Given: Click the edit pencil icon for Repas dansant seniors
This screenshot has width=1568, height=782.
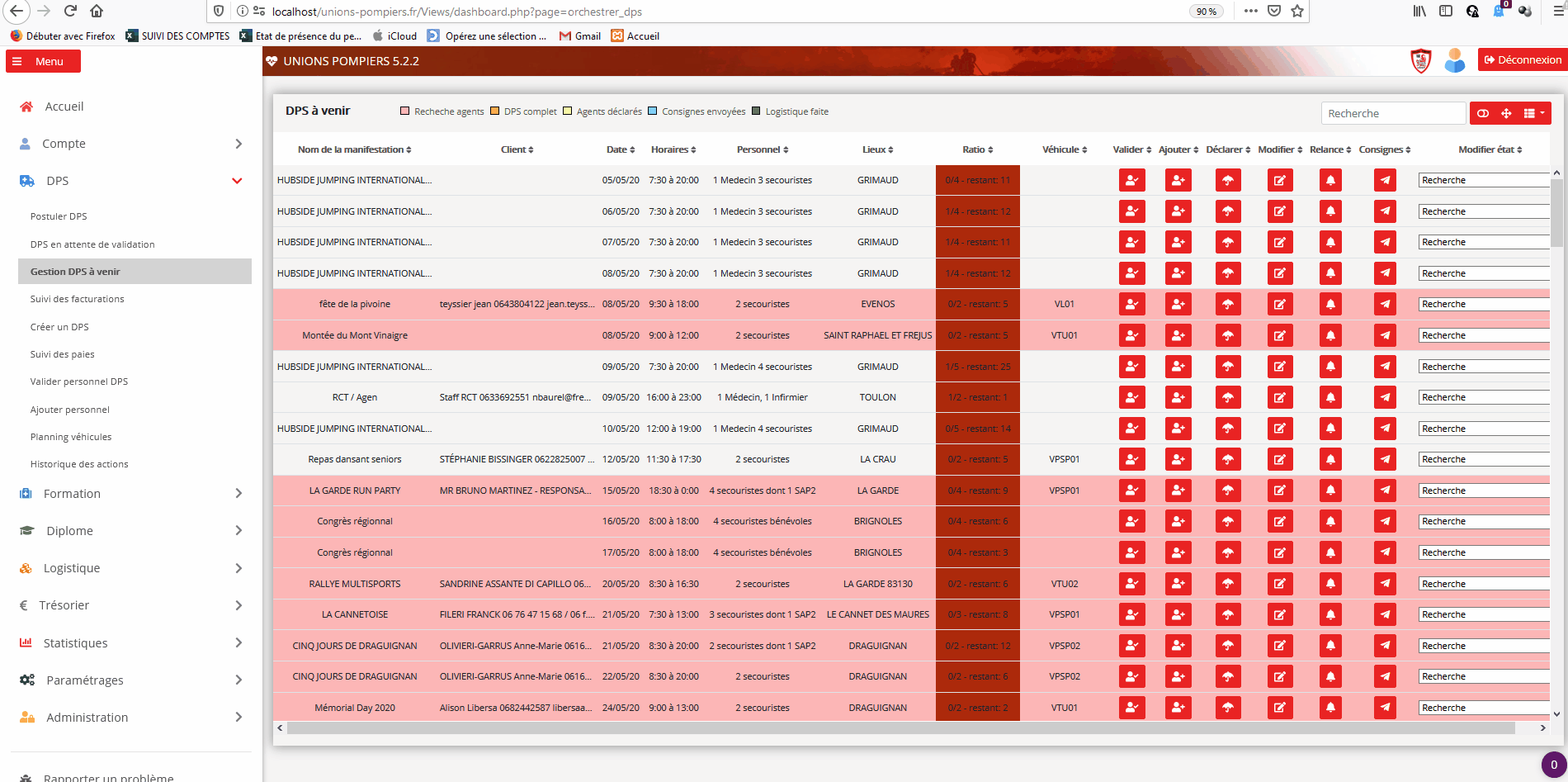Looking at the screenshot, I should click(x=1279, y=460).
